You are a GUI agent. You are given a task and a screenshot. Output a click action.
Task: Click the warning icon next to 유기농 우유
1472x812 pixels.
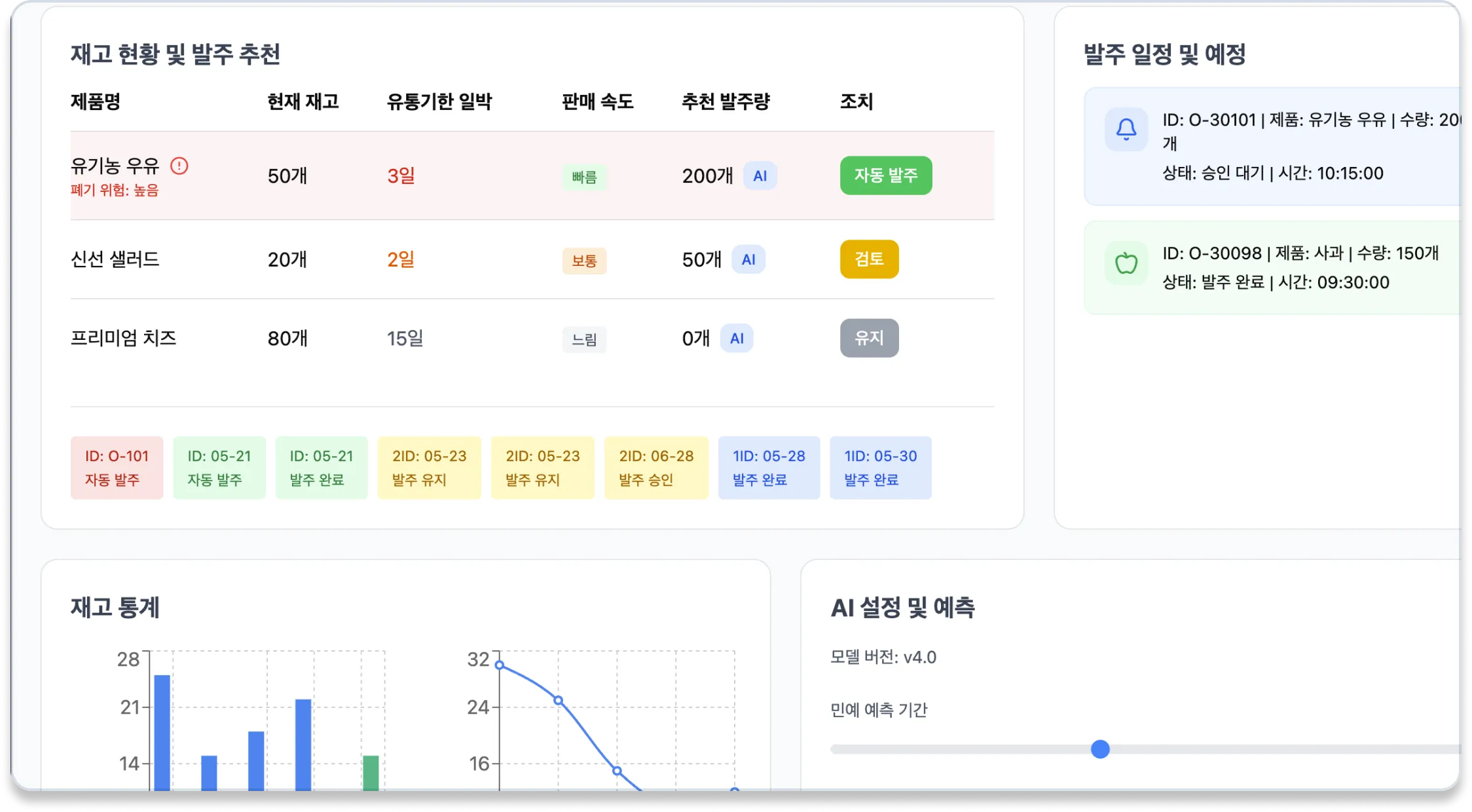point(180,167)
